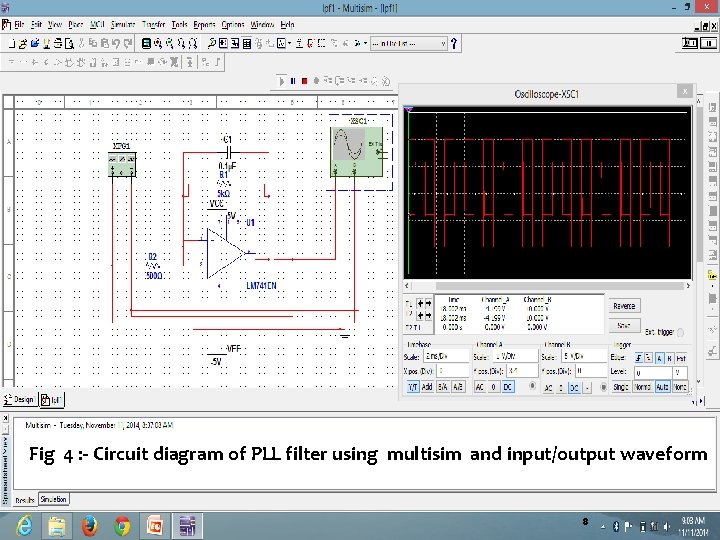Image resolution: width=720 pixels, height=540 pixels.
Task: Pause the running simulation
Action: pyautogui.click(x=293, y=81)
